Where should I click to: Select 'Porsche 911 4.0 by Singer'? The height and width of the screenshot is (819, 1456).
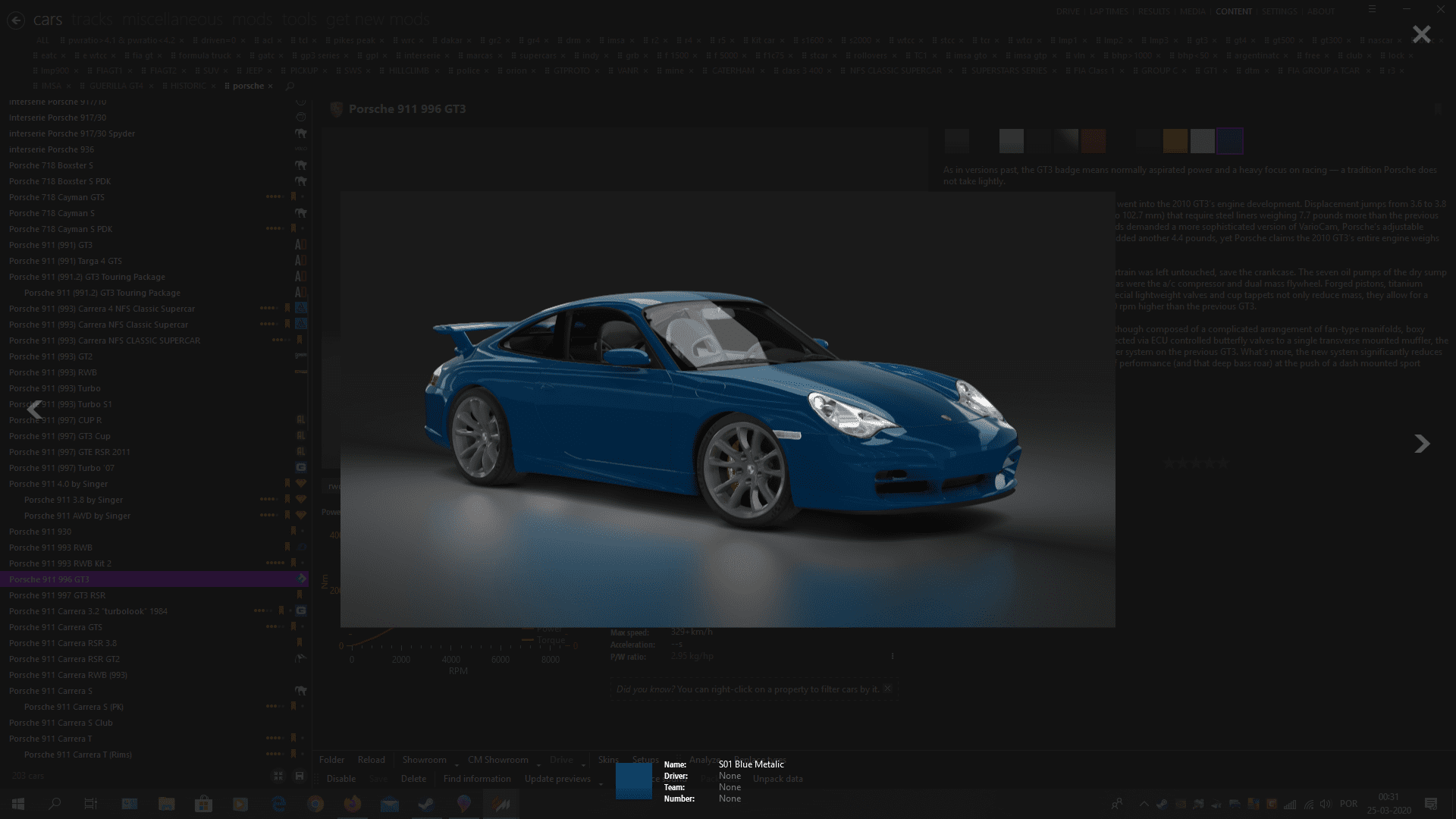pyautogui.click(x=154, y=484)
